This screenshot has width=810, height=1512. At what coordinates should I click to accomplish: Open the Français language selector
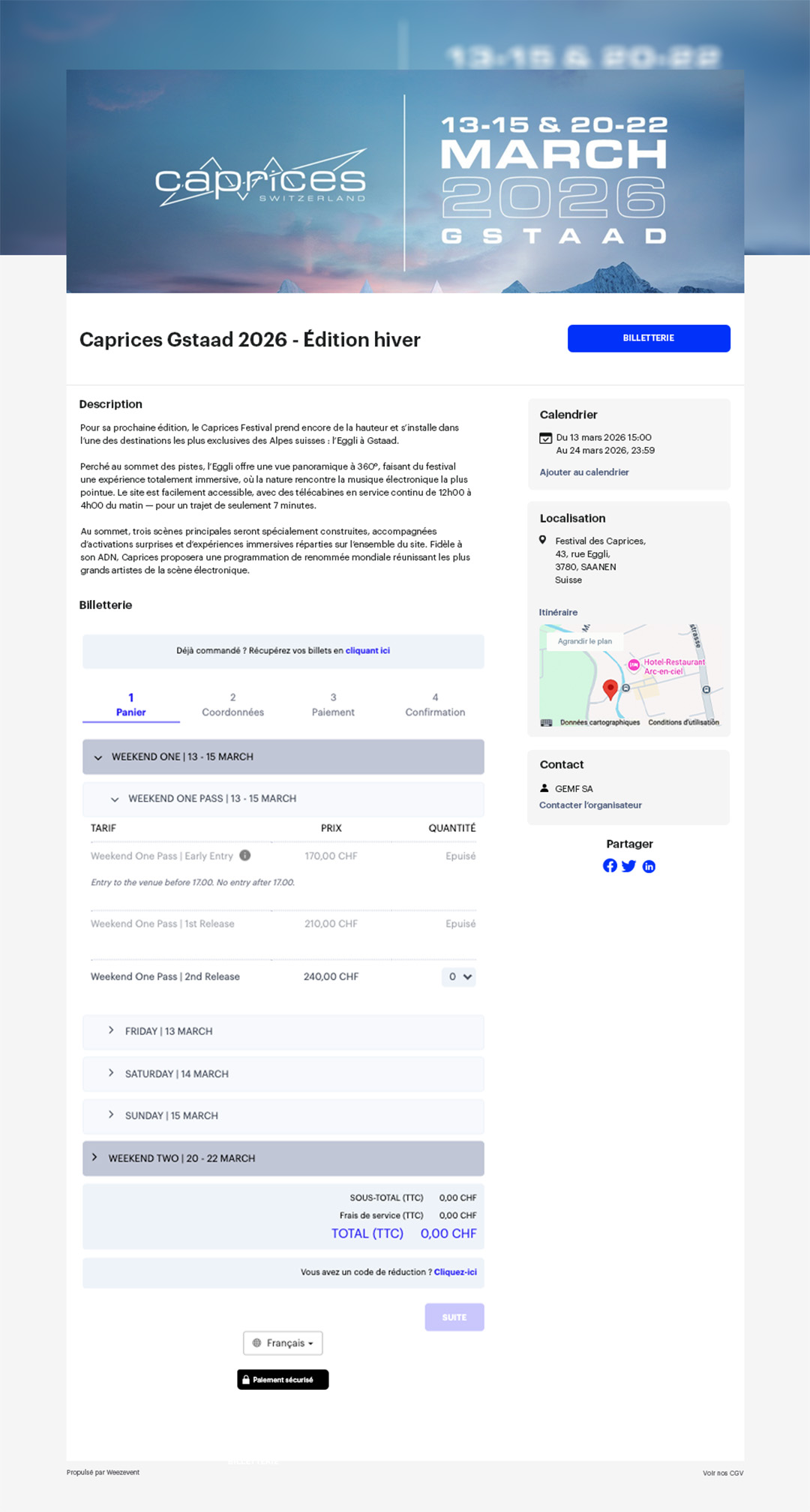(283, 1342)
